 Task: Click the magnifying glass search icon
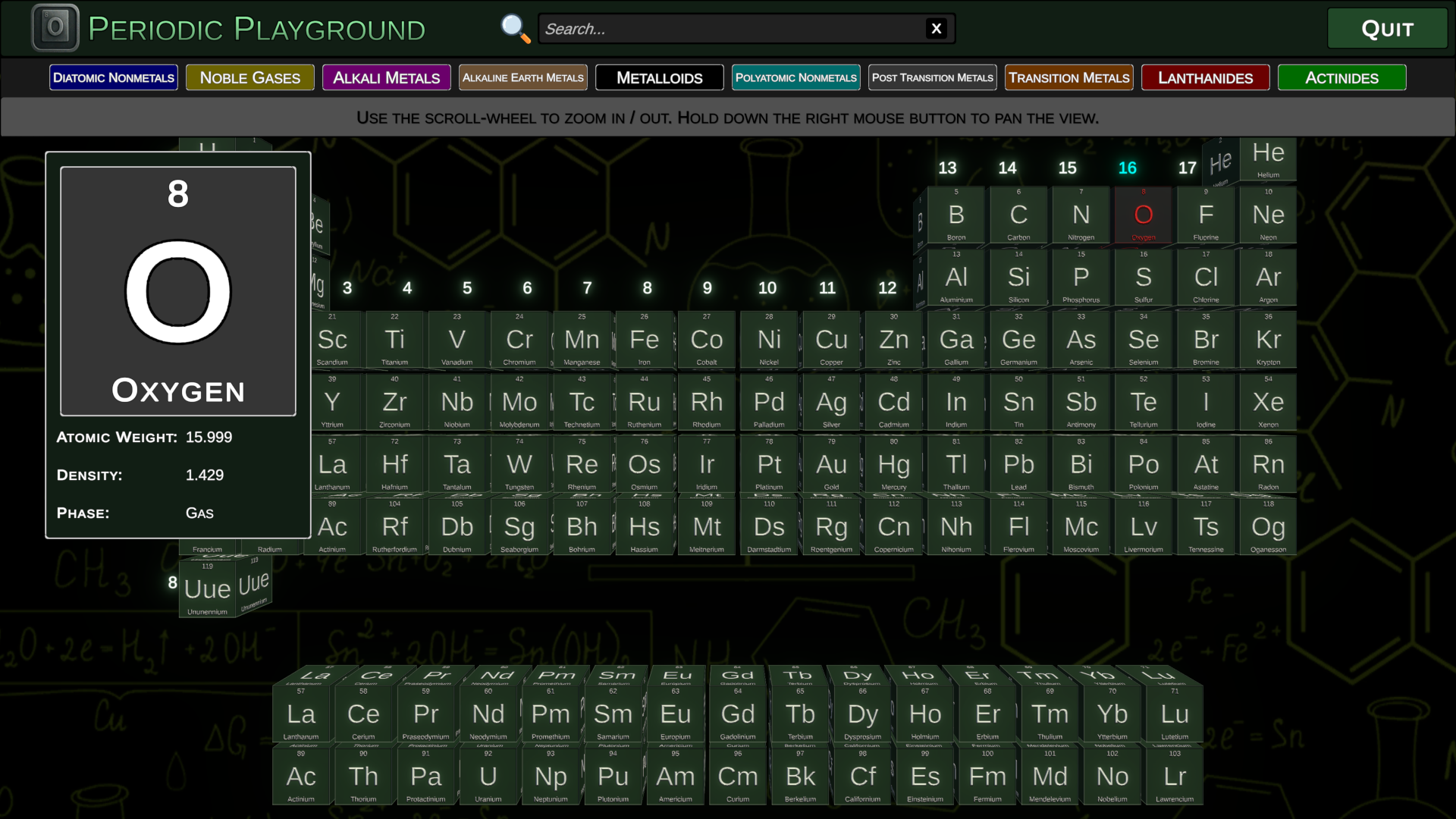tap(516, 29)
